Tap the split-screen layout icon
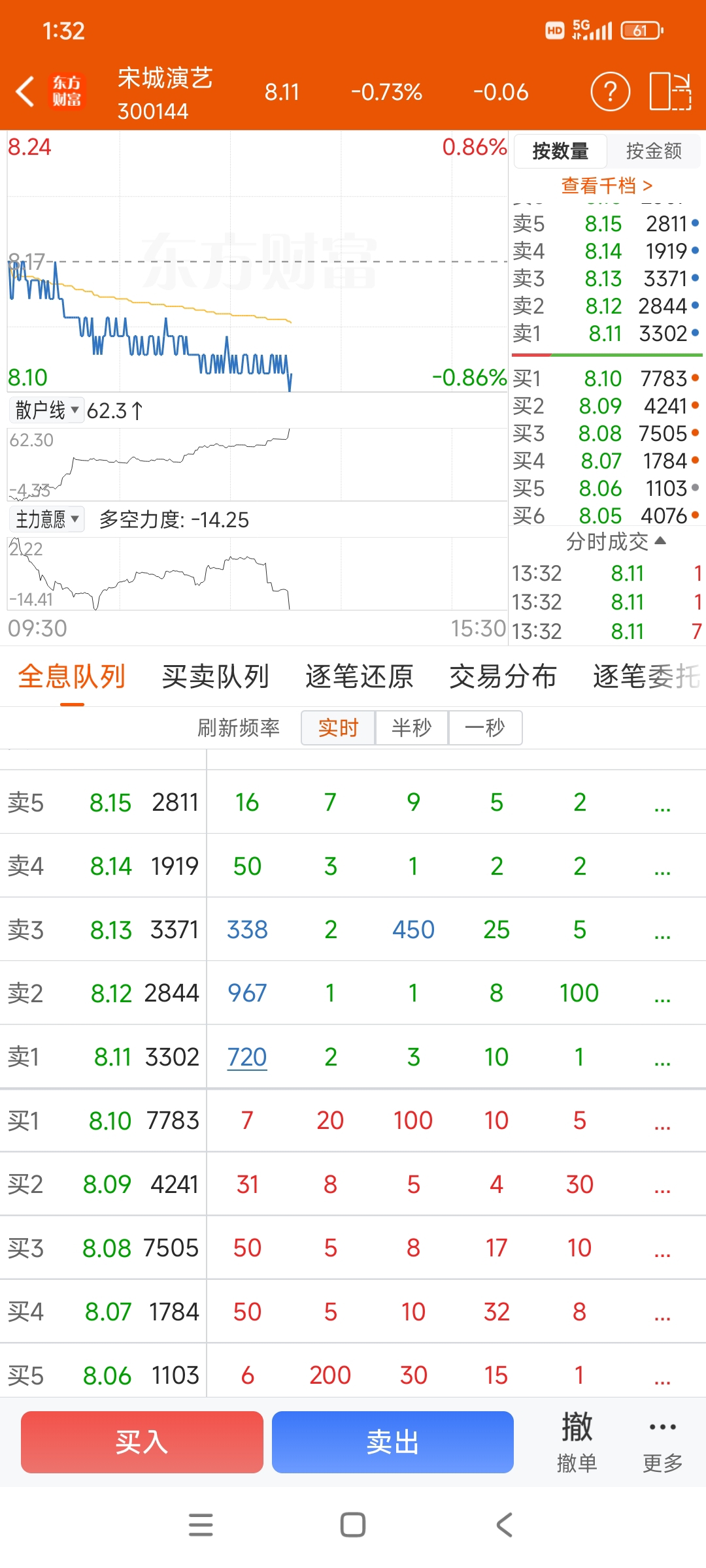Viewport: 706px width, 1568px height. click(670, 91)
